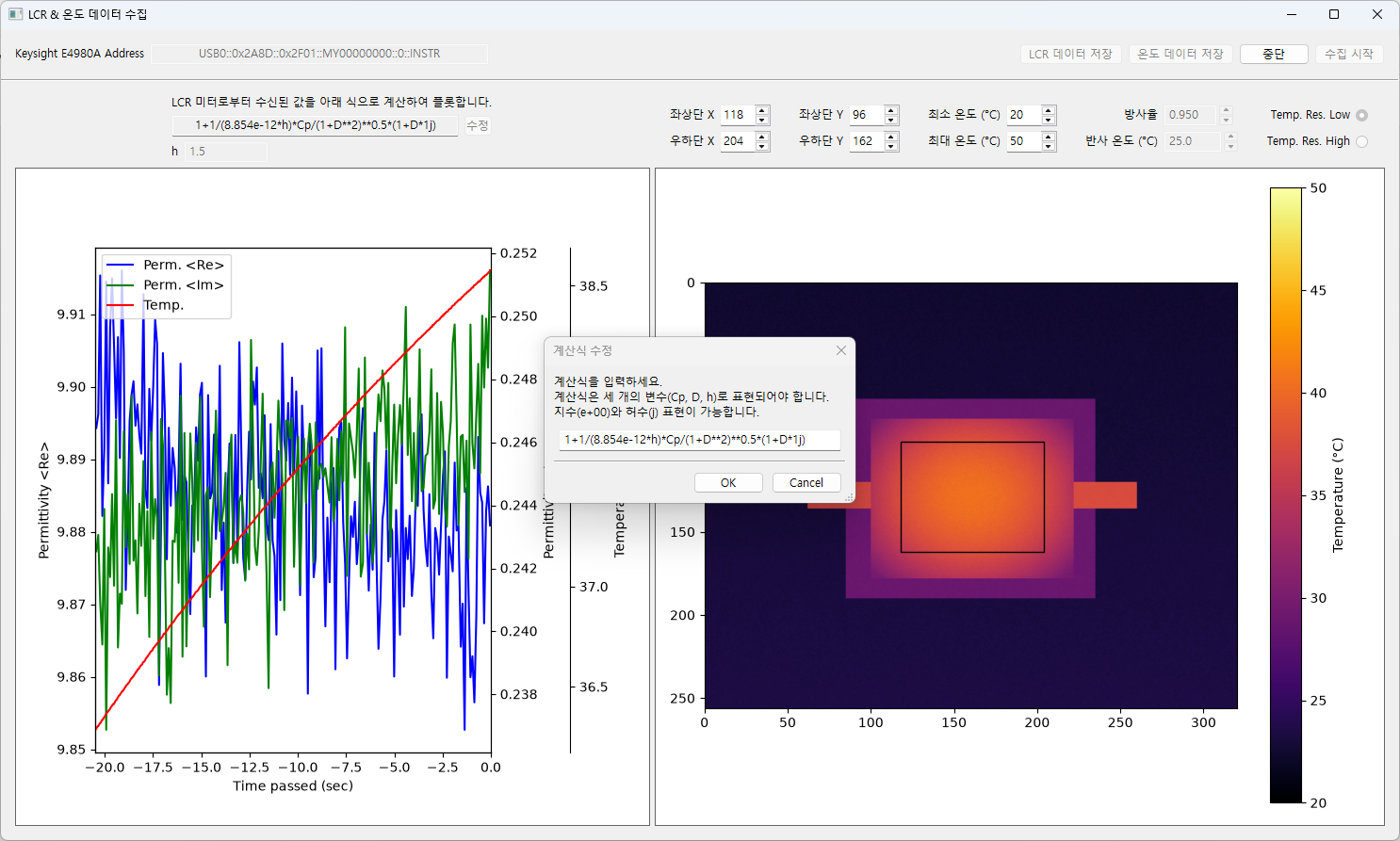Click the h value field
Viewport: 1400px width, 841px height.
coord(226,151)
